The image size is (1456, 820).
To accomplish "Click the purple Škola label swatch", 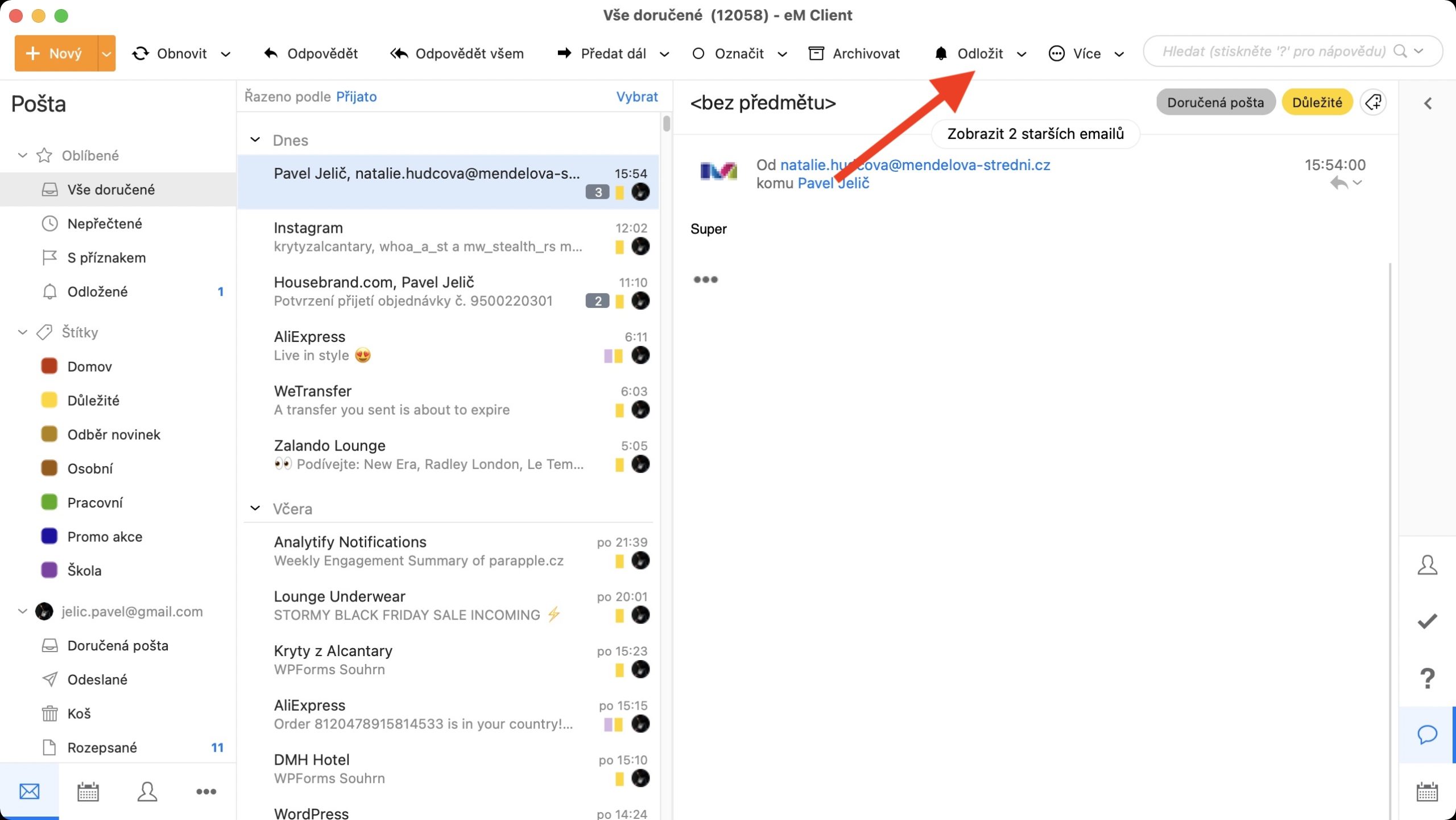I will pyautogui.click(x=49, y=570).
